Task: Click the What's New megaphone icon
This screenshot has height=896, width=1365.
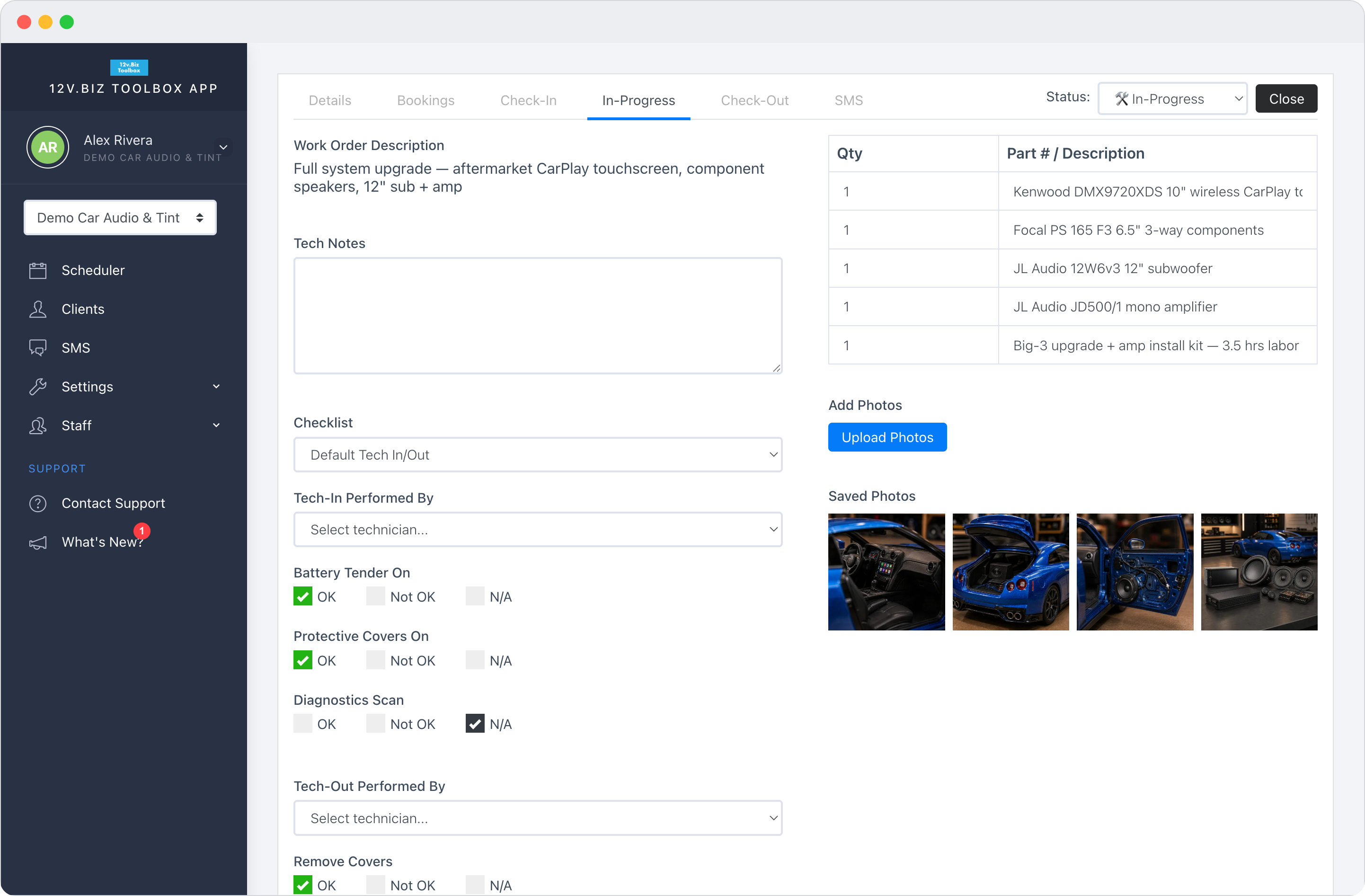Action: pos(38,542)
